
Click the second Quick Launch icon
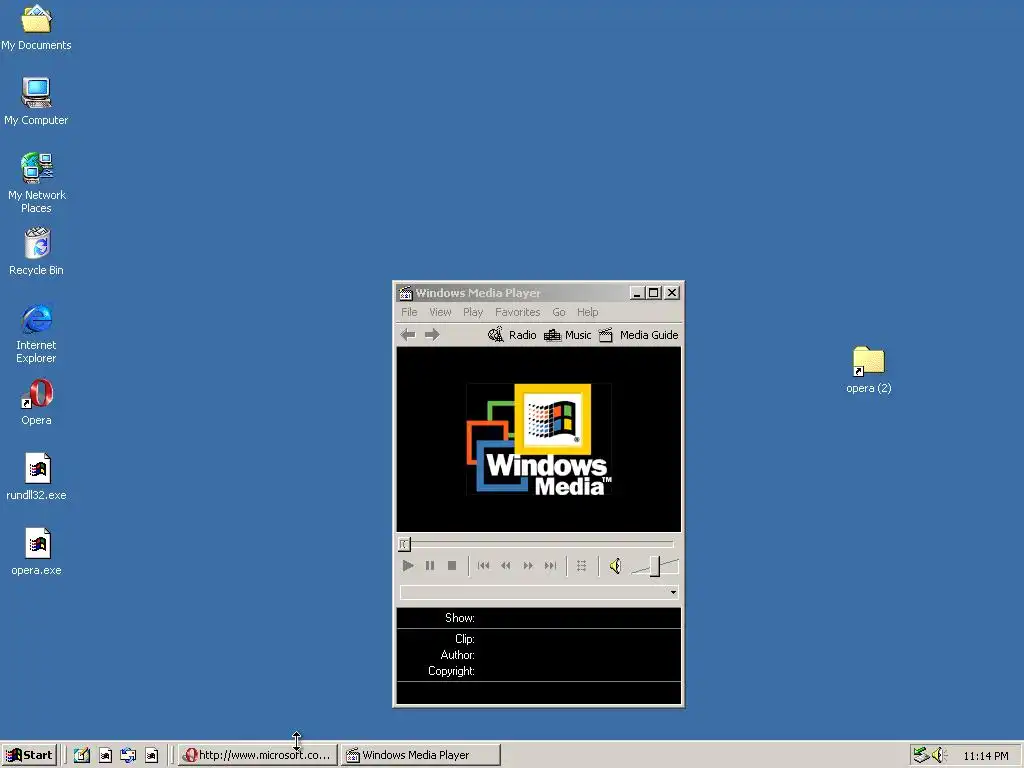pyautogui.click(x=105, y=756)
